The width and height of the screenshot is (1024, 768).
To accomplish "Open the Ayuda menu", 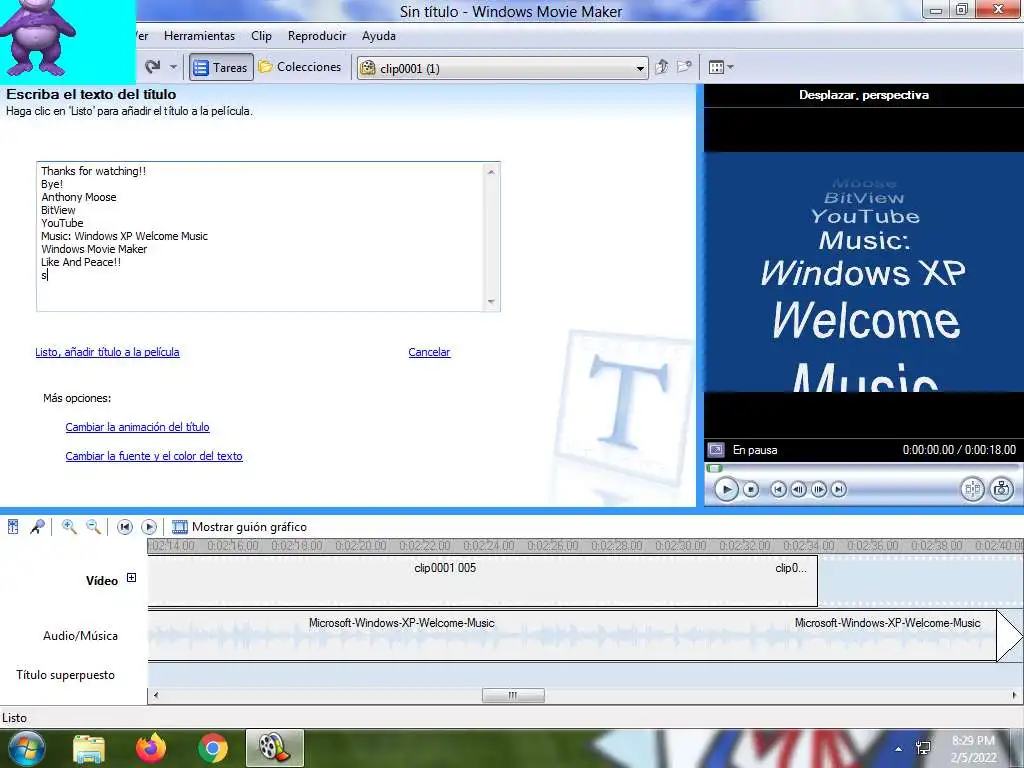I will (x=379, y=36).
